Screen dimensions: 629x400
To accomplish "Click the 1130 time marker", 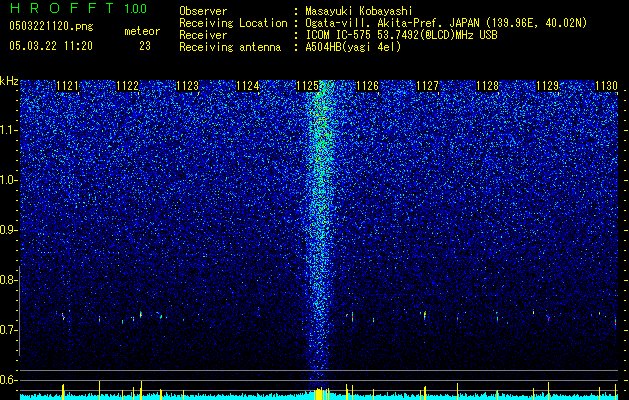I will [607, 86].
